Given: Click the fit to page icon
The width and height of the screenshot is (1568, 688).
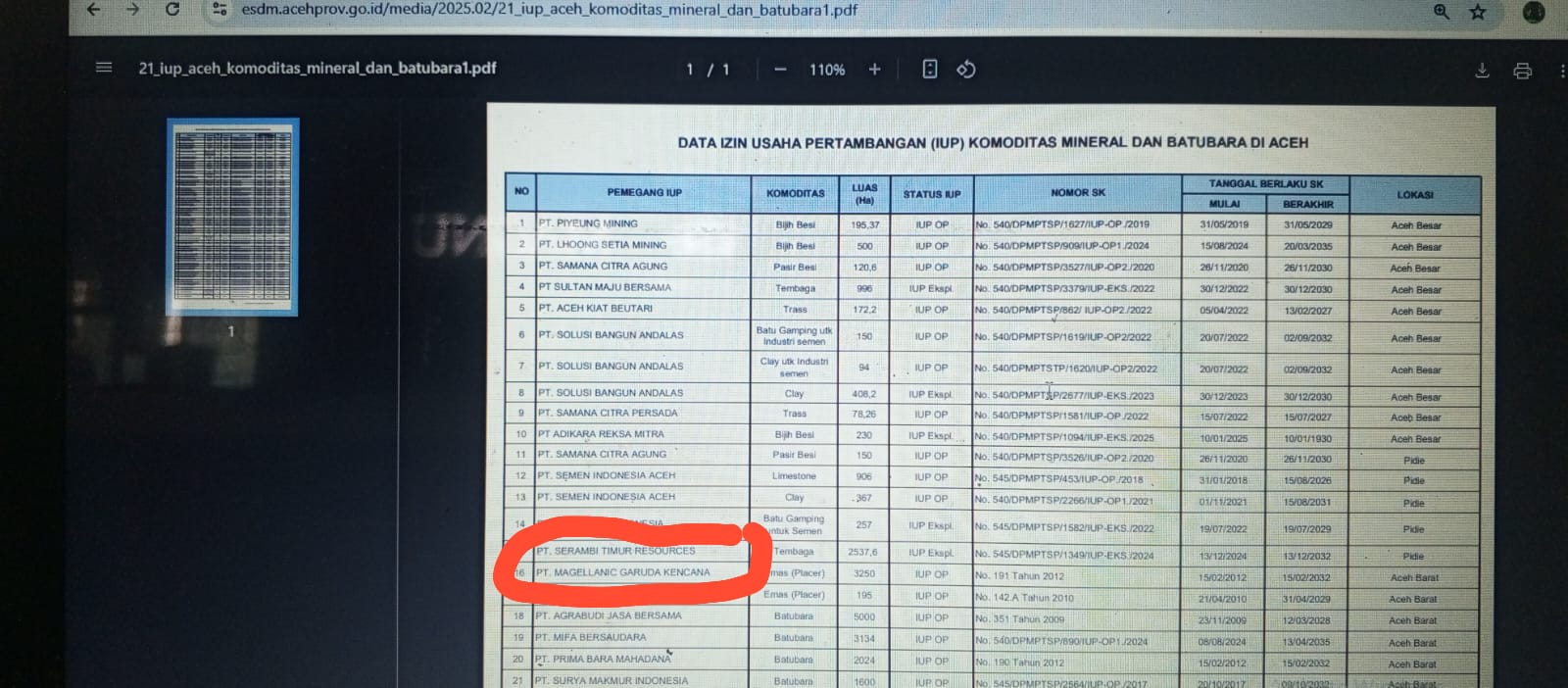Looking at the screenshot, I should point(930,69).
